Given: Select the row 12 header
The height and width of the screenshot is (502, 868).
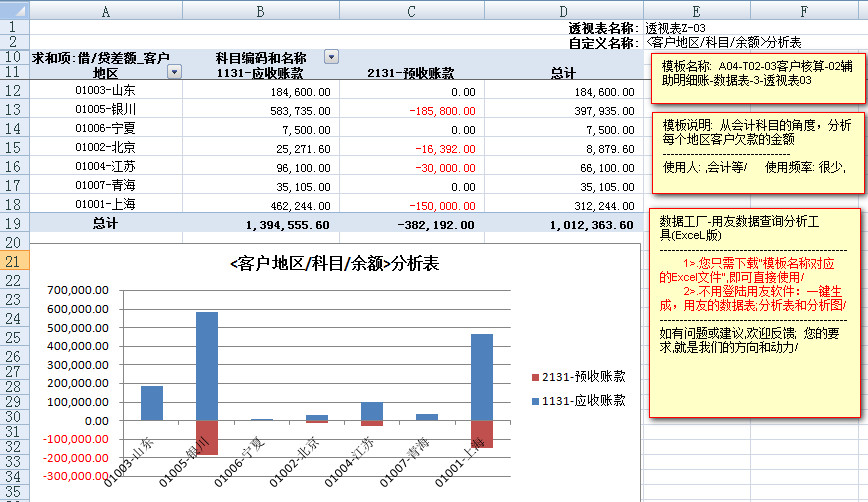Looking at the screenshot, I should 15,92.
